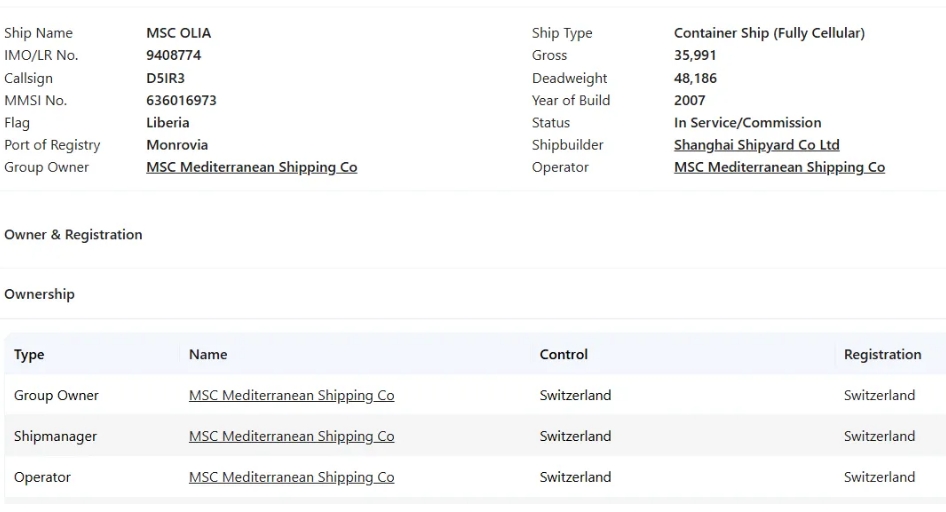Select the Shipmanager row's Switzerland control cell
Image resolution: width=946 pixels, height=512 pixels.
tap(575, 436)
